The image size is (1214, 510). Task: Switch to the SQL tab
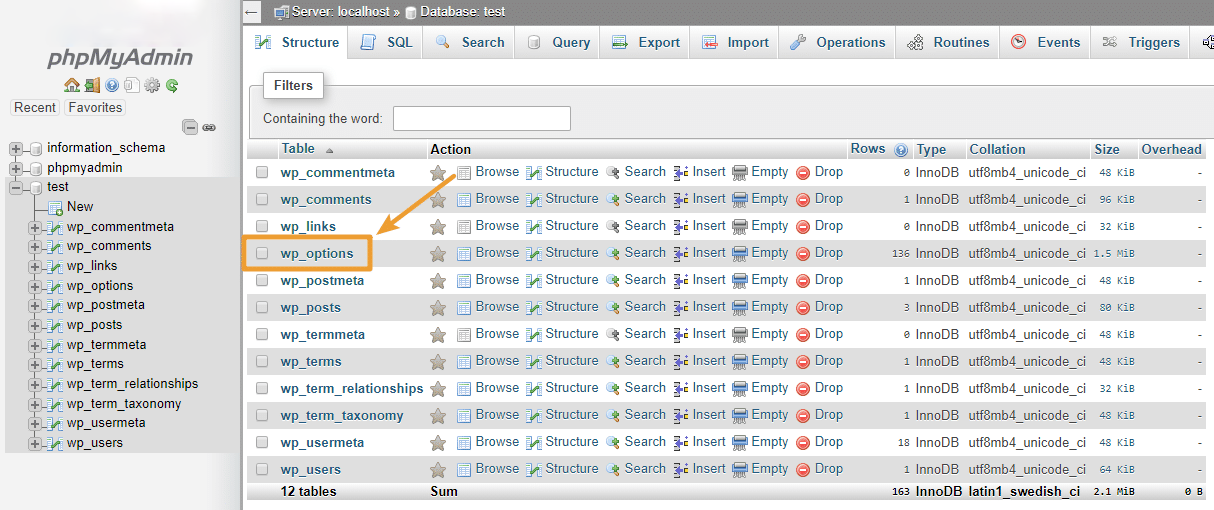point(386,43)
